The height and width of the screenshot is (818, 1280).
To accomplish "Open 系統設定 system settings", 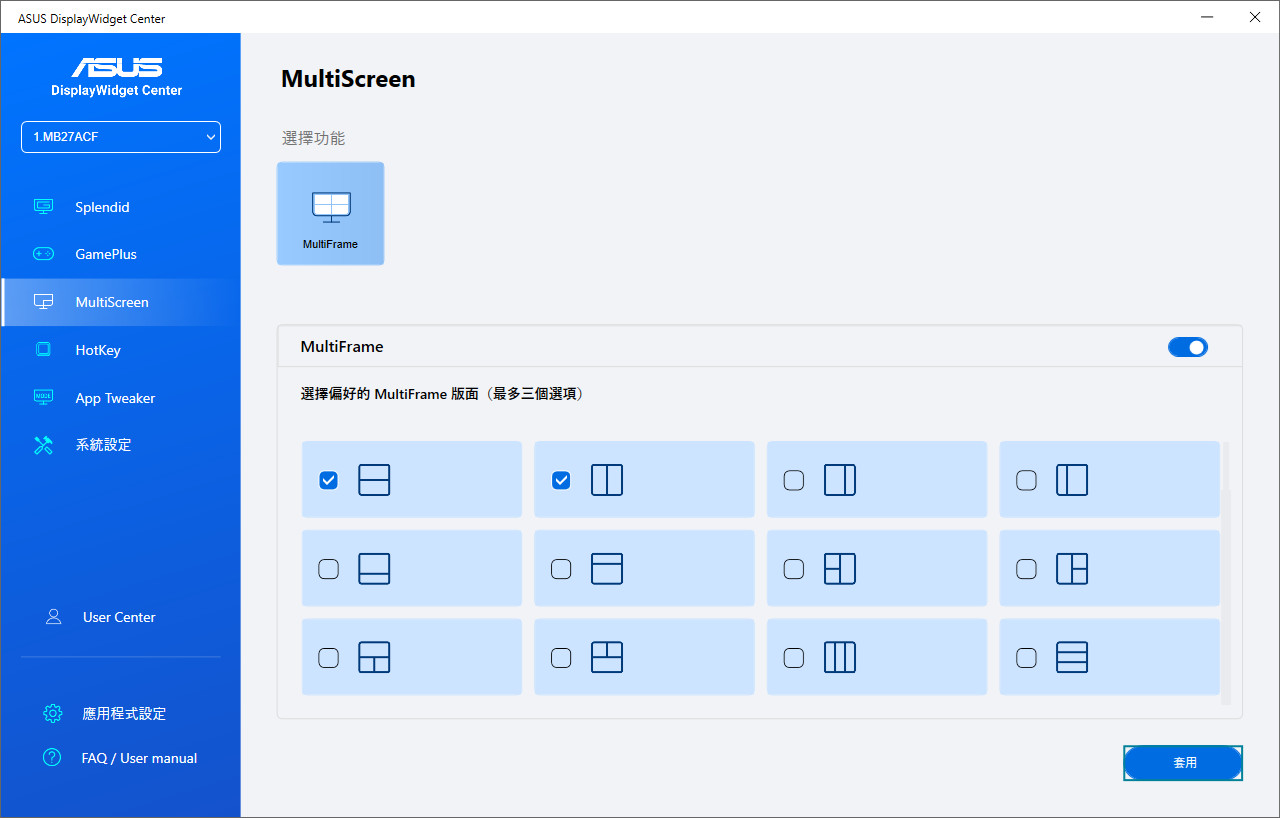I will click(x=121, y=445).
